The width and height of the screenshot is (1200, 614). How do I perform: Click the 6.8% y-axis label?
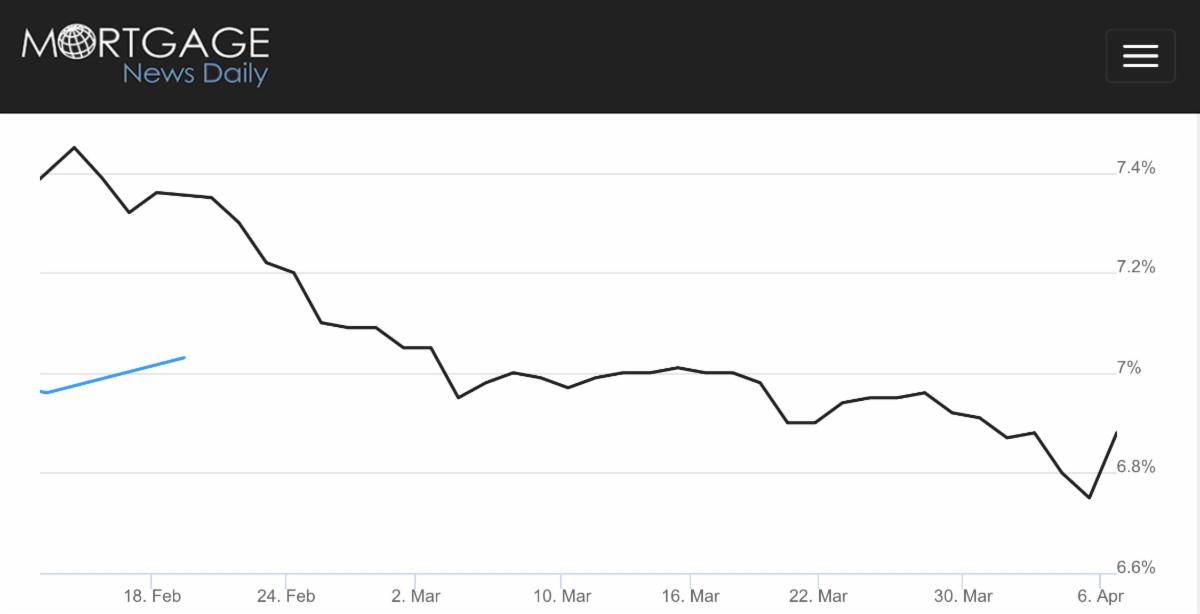pyautogui.click(x=1136, y=467)
